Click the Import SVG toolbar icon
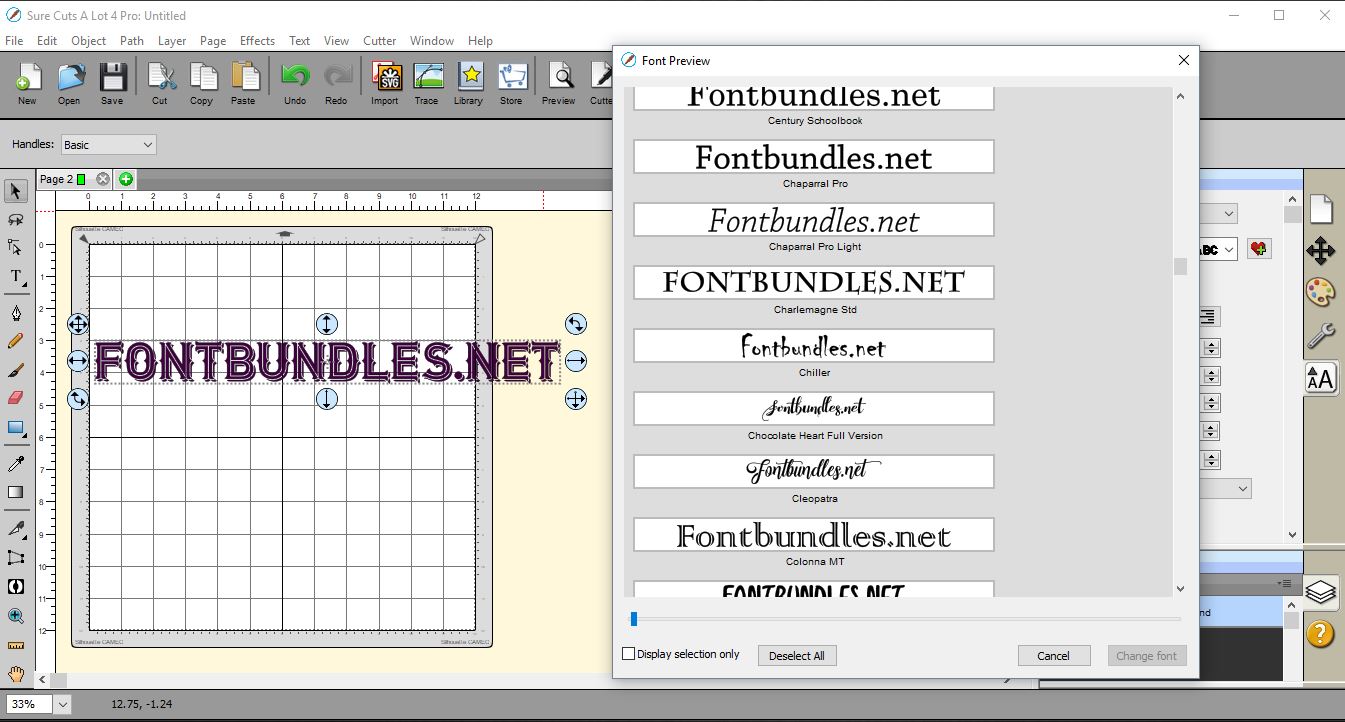The height and width of the screenshot is (722, 1345). [x=385, y=83]
